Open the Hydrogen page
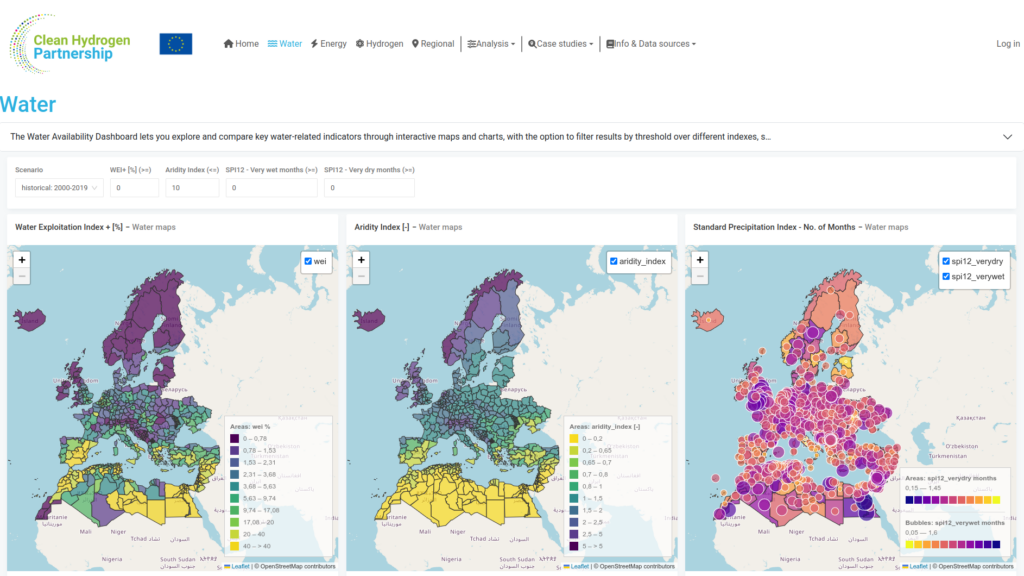The image size is (1024, 576). [379, 44]
